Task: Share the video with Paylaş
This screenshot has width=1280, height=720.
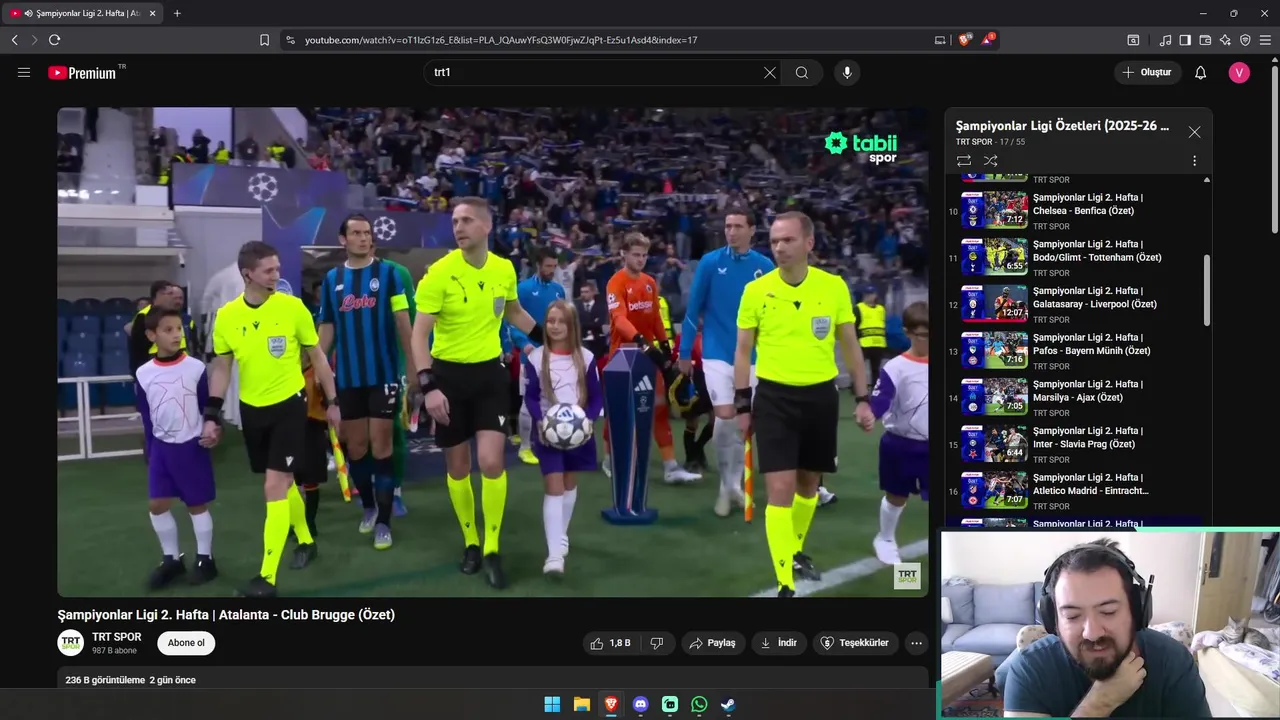Action: pos(713,643)
